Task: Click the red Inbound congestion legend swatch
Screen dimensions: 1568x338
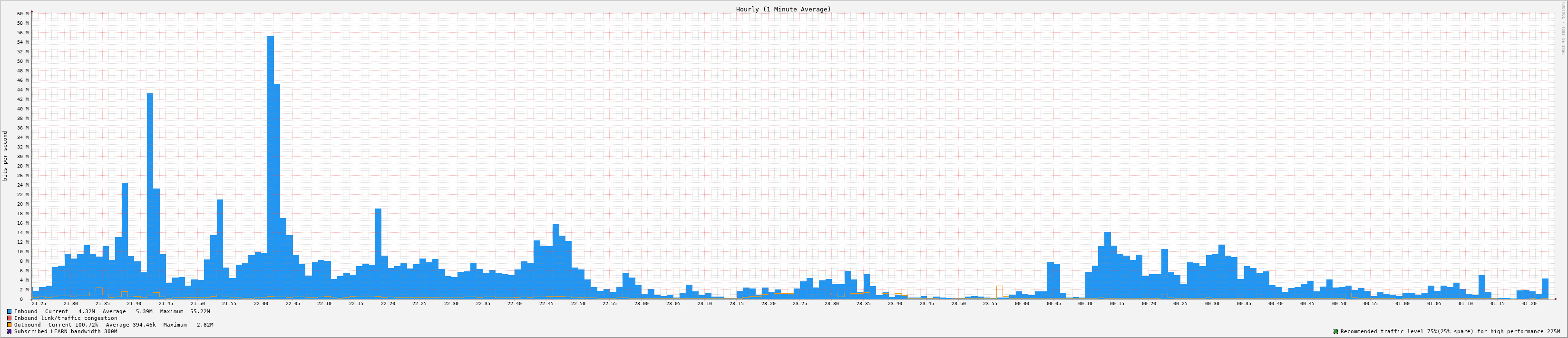Action: pyautogui.click(x=9, y=318)
